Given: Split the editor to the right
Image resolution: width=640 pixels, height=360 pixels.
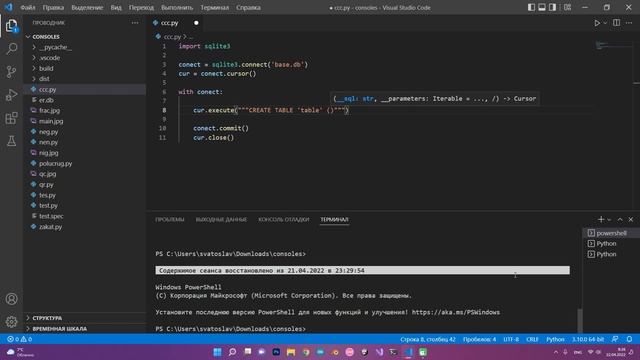Looking at the screenshot, I should (616, 23).
